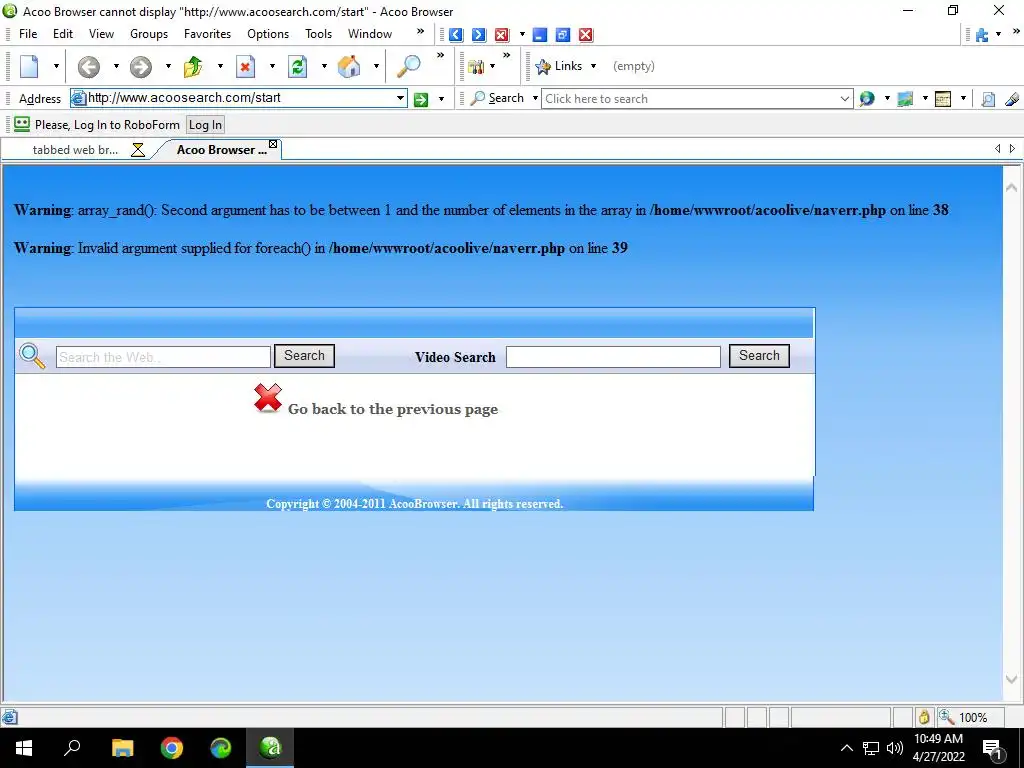Open Back history dropdown arrow

coord(116,66)
